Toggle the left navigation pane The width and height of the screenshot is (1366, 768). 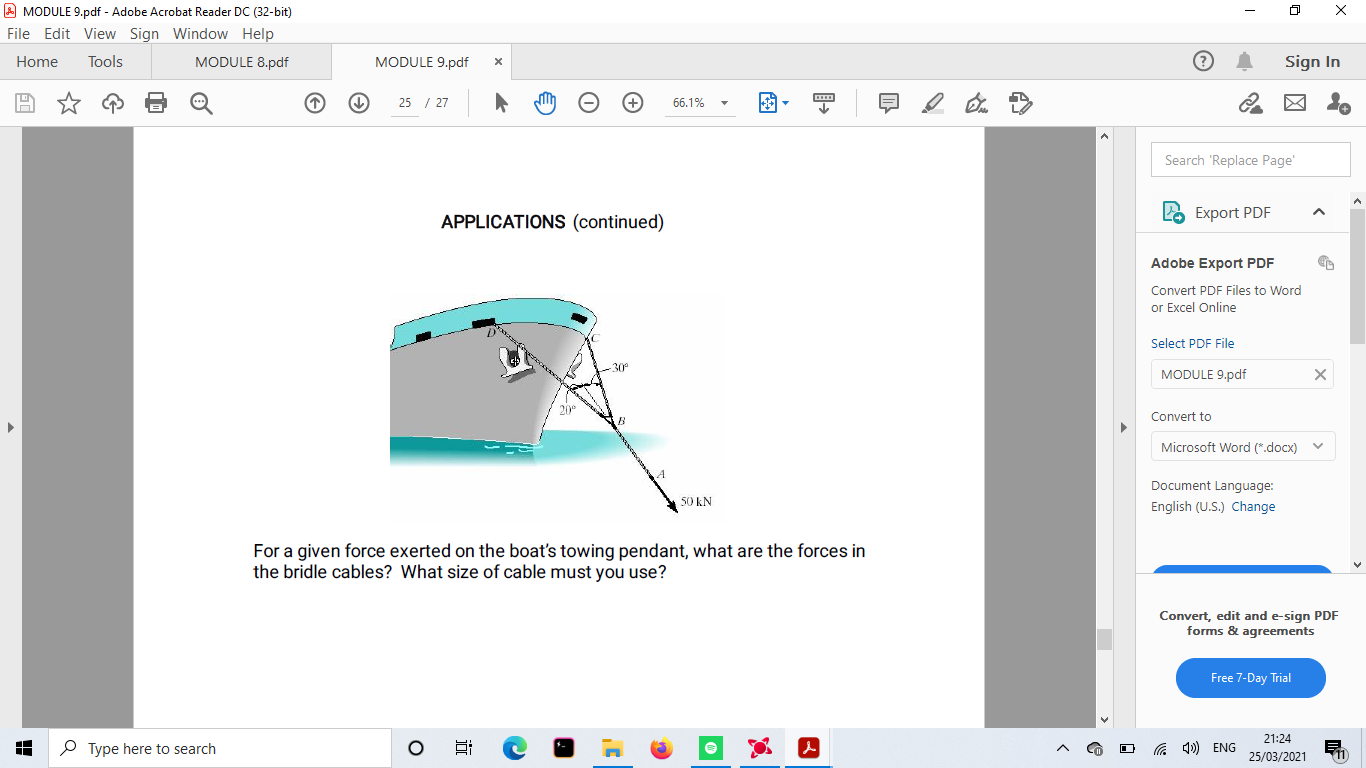(x=10, y=426)
